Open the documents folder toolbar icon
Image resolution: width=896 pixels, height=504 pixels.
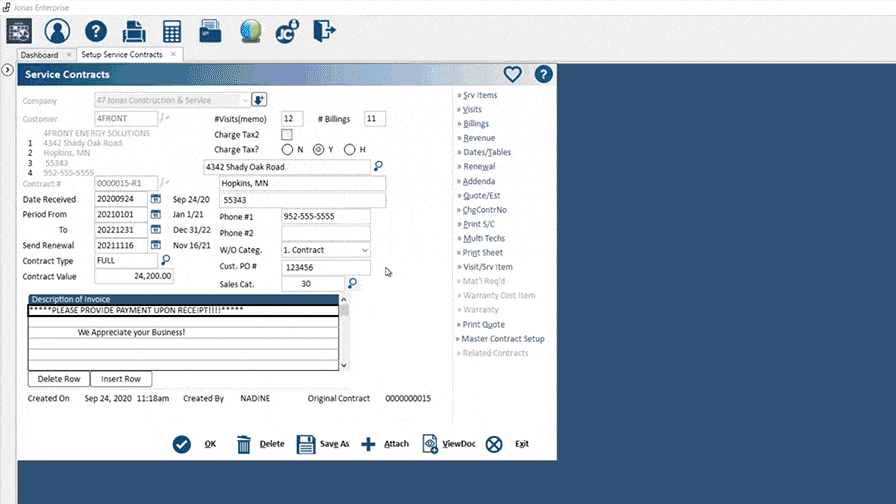coord(210,31)
